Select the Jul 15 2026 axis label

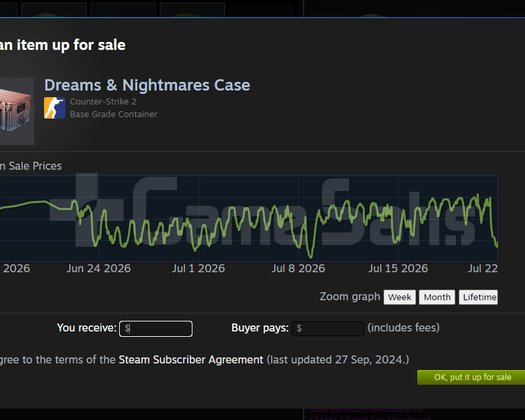click(398, 268)
